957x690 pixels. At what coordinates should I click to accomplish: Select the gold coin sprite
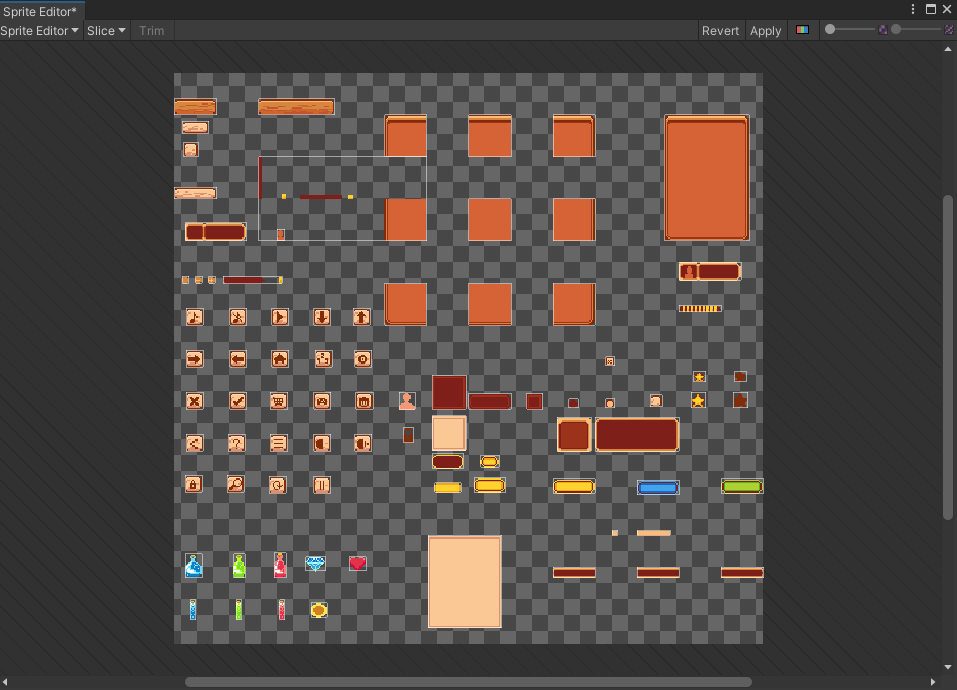(x=319, y=609)
